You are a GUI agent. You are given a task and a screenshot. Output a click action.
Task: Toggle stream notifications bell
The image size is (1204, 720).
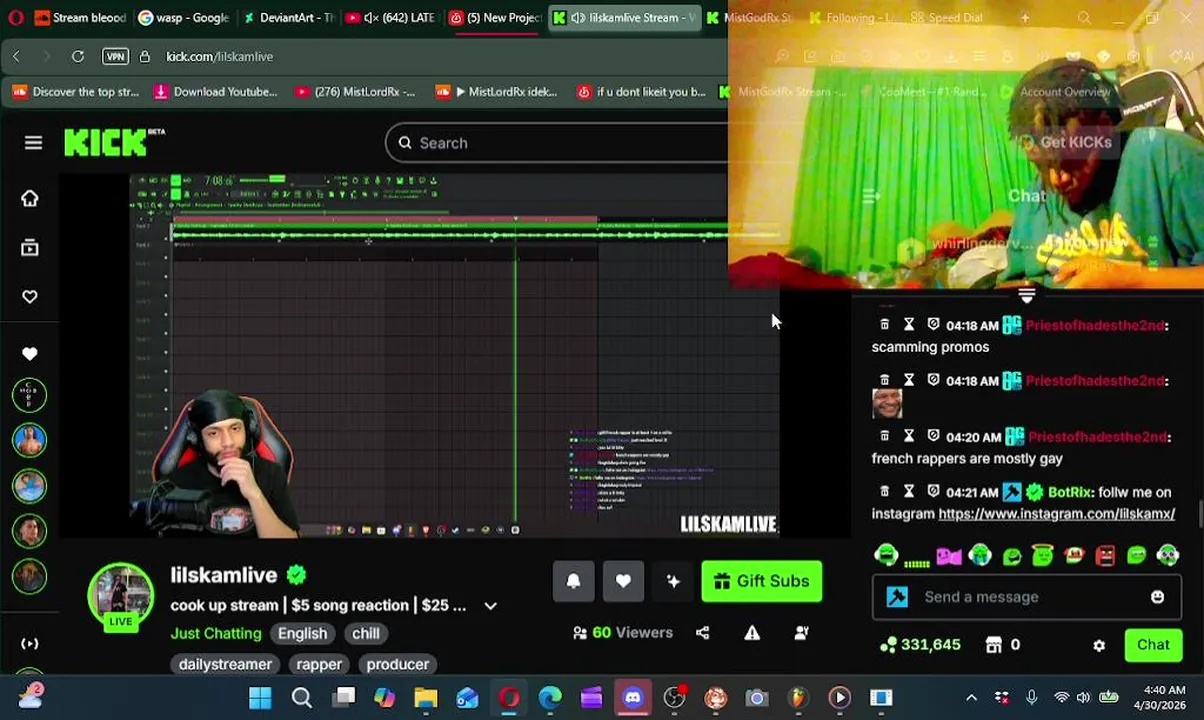coord(573,581)
